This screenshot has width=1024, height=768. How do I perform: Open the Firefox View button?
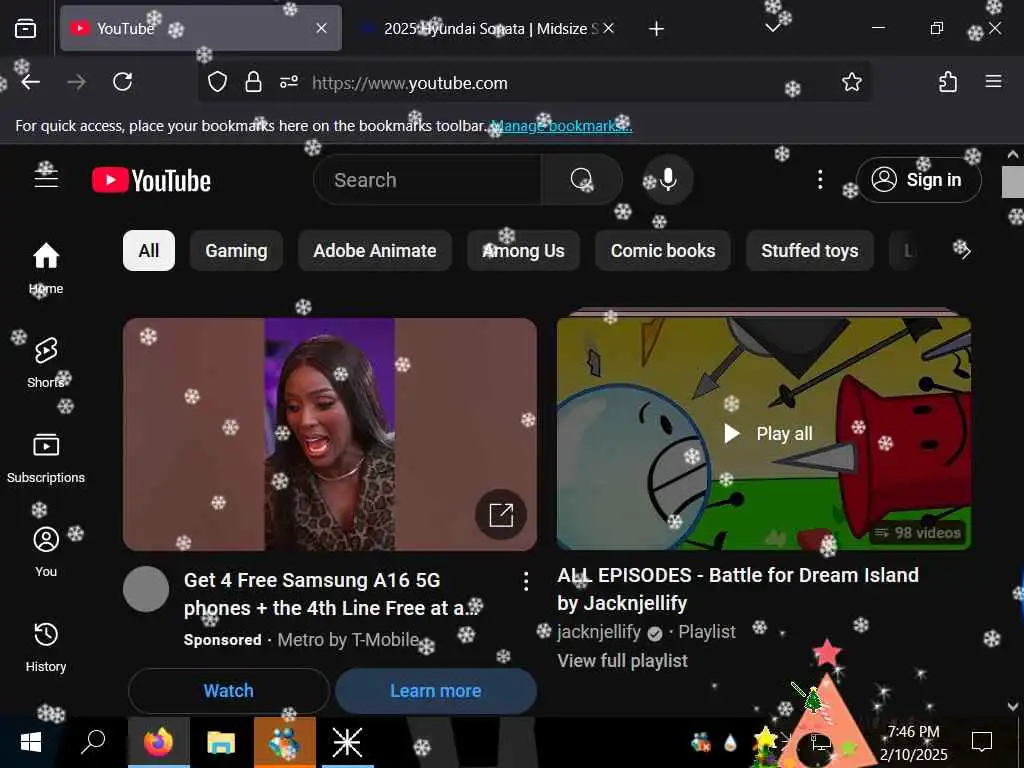pyautogui.click(x=25, y=28)
